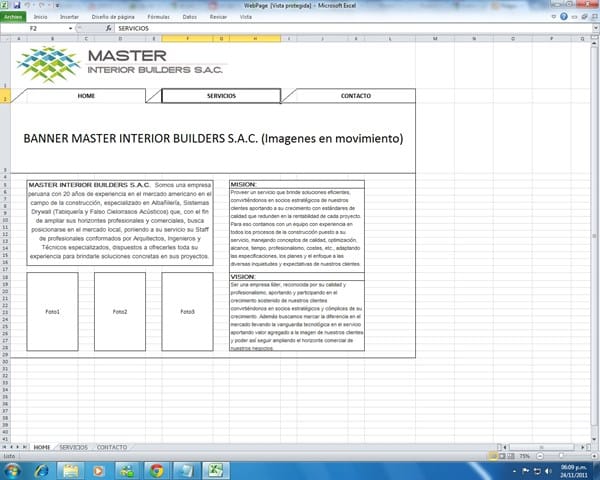Open Windows Explorer folder on taskbar
The height and width of the screenshot is (480, 600).
tap(70, 470)
